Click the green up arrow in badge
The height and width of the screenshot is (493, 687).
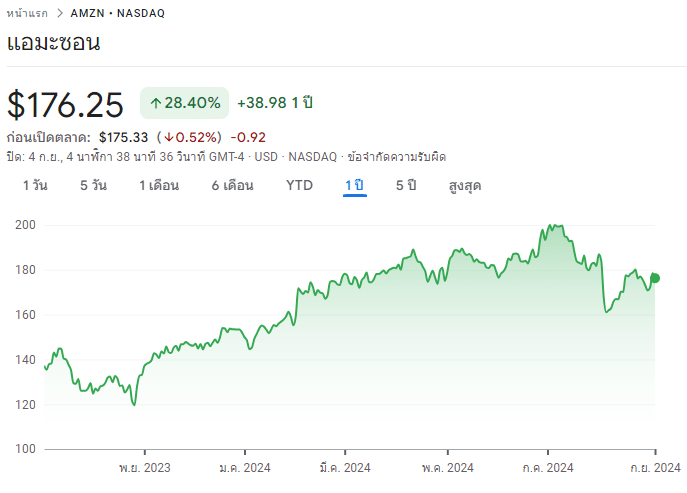(x=156, y=103)
